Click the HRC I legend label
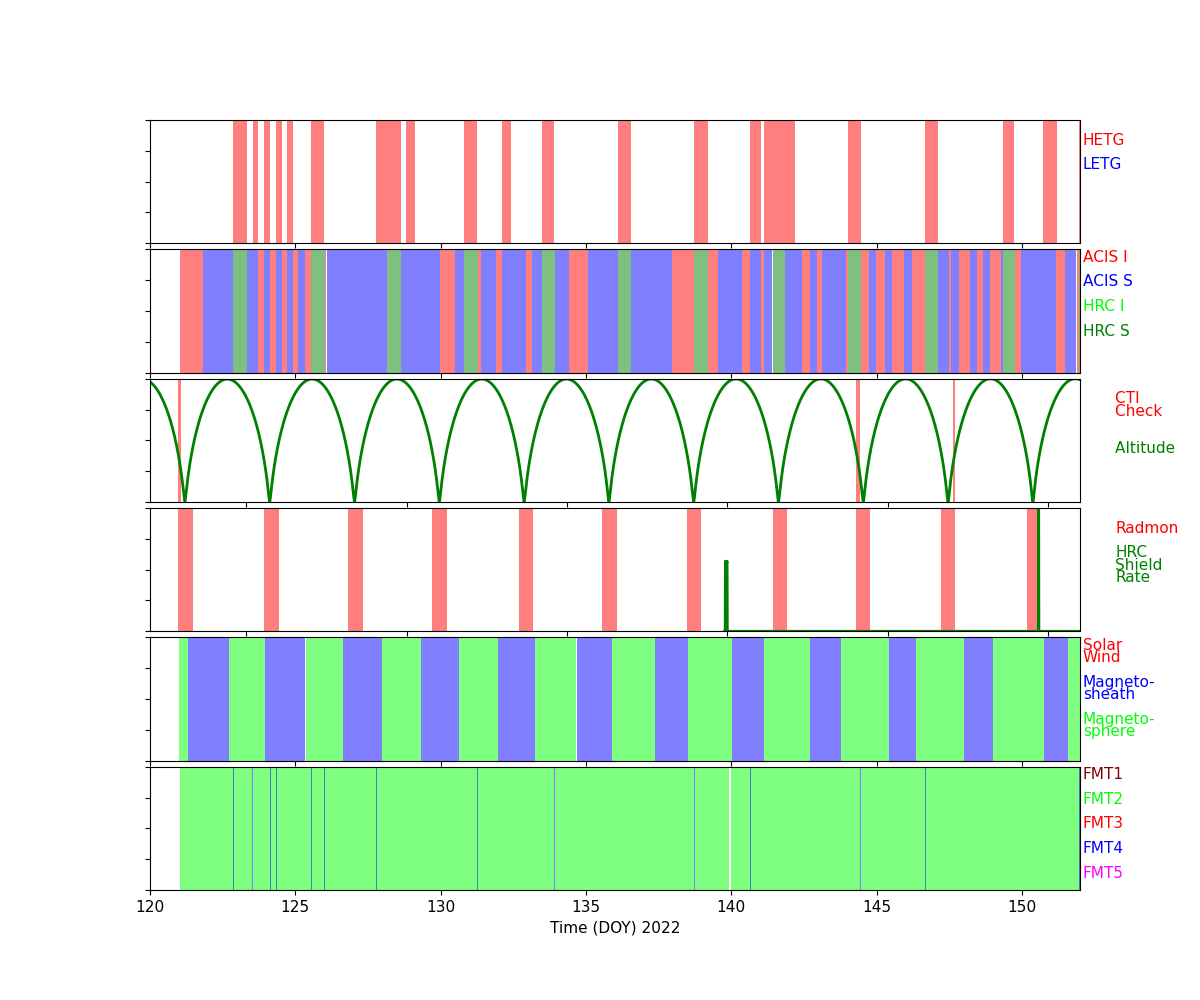Screen dimensions: 1200x1000 [x=1103, y=306]
